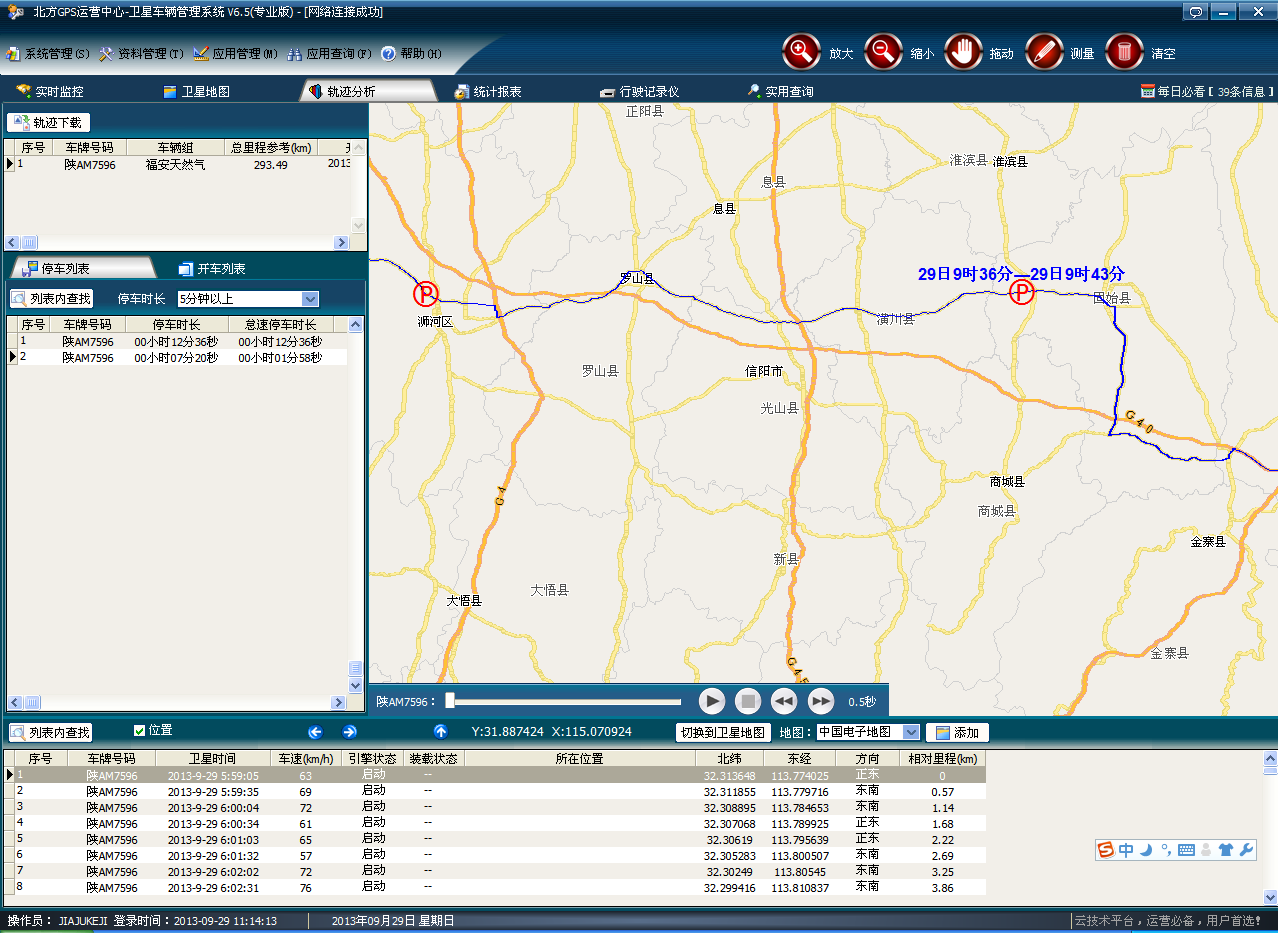This screenshot has width=1278, height=933.
Task: Click 切换到卫星地图 button
Action: [723, 732]
